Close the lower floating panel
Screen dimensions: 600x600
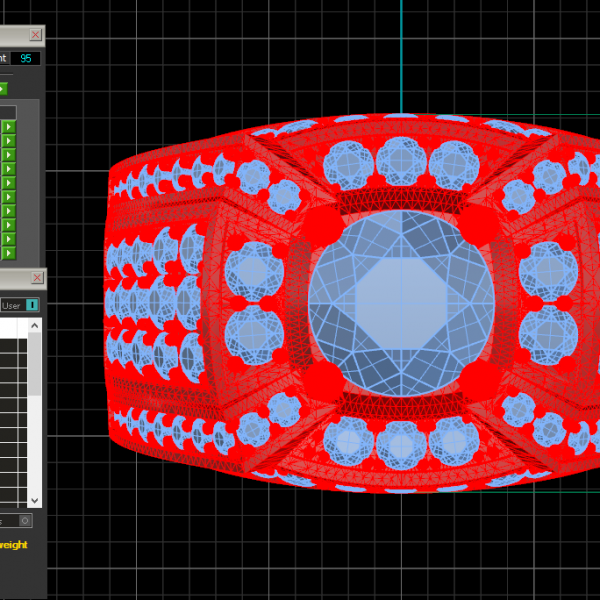pyautogui.click(x=35, y=277)
